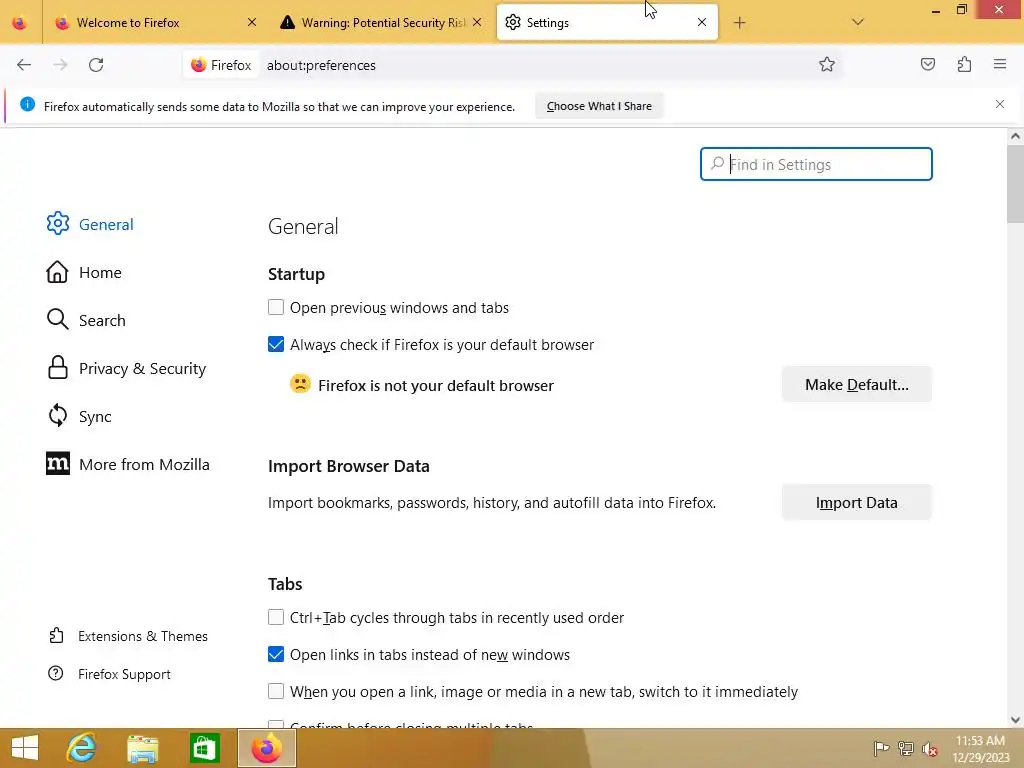Click the info icon in the notification bar
This screenshot has width=1024, height=768.
coord(27,104)
